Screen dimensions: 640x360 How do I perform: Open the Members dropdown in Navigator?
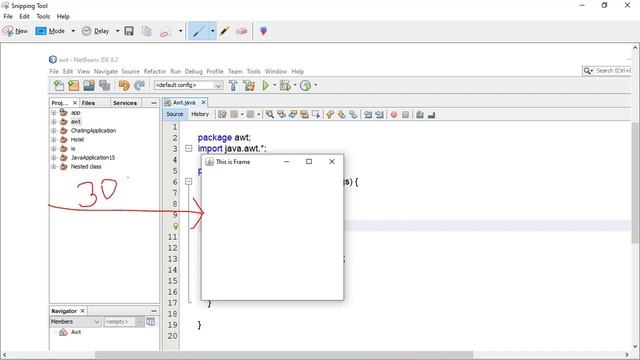75,322
